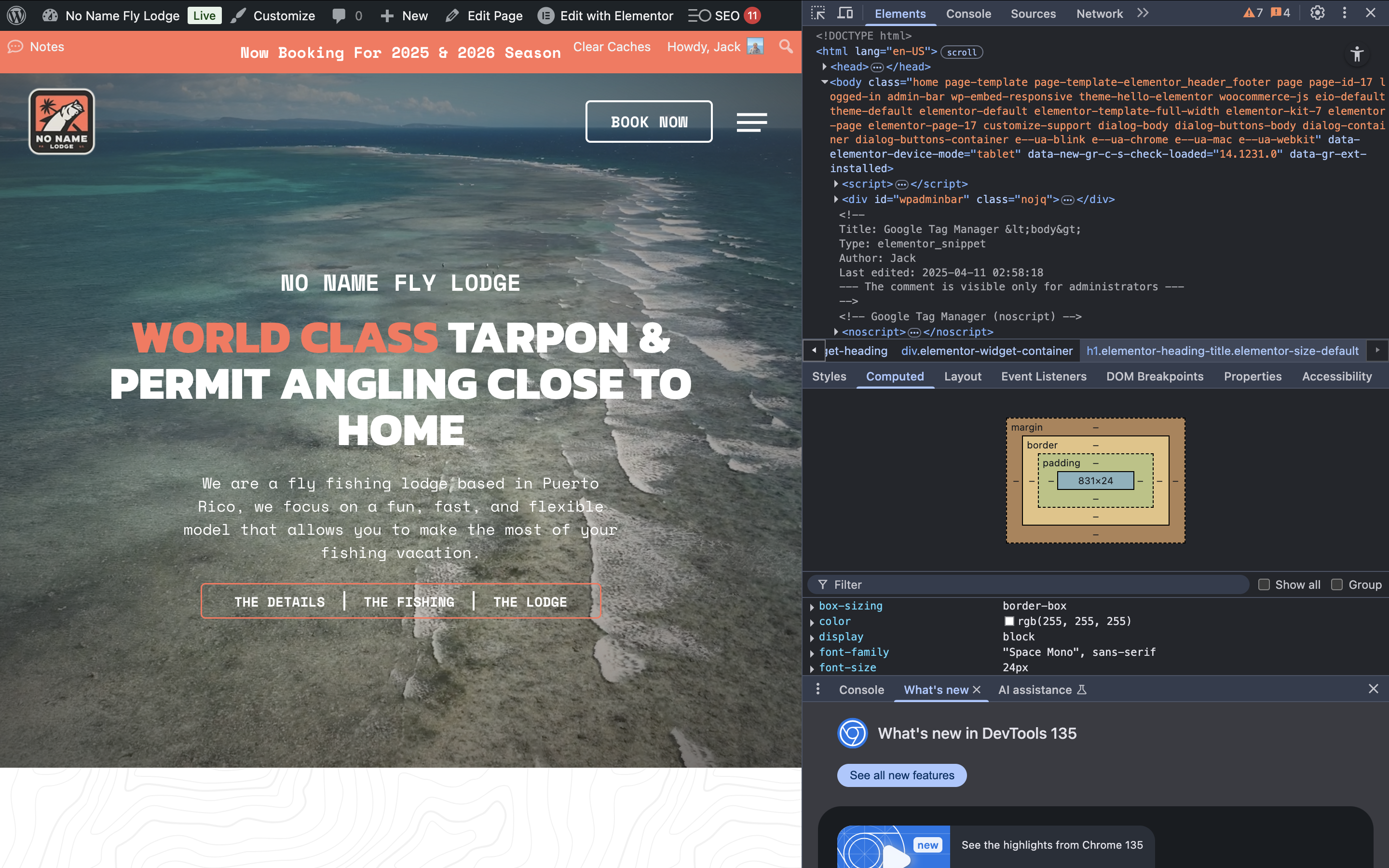Click the Live status badge

(x=204, y=15)
